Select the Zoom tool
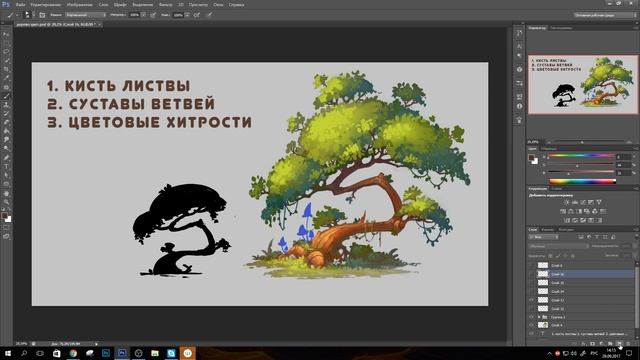Screen dimensions: 640x360 pos(6,202)
